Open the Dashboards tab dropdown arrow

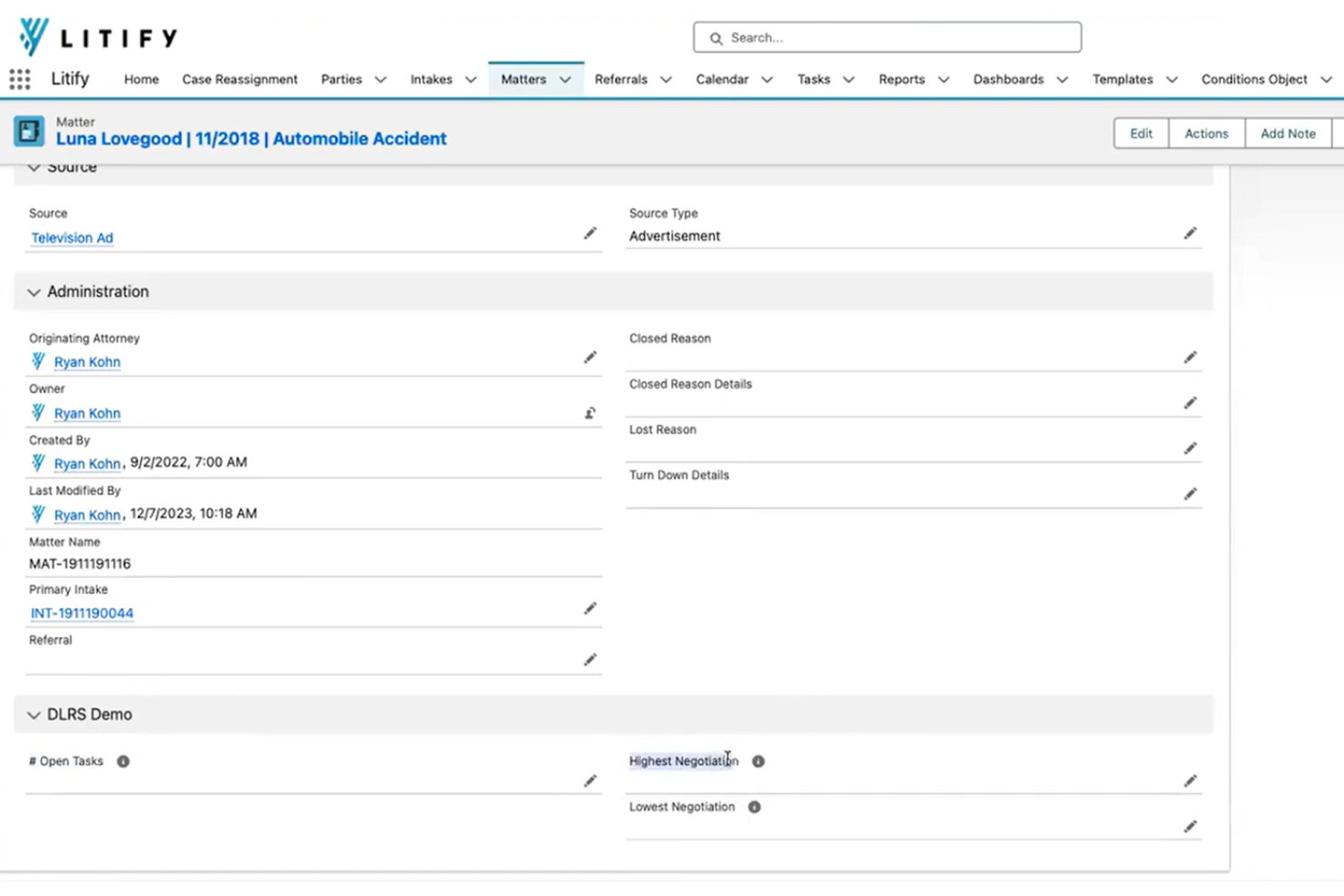[x=1062, y=80]
